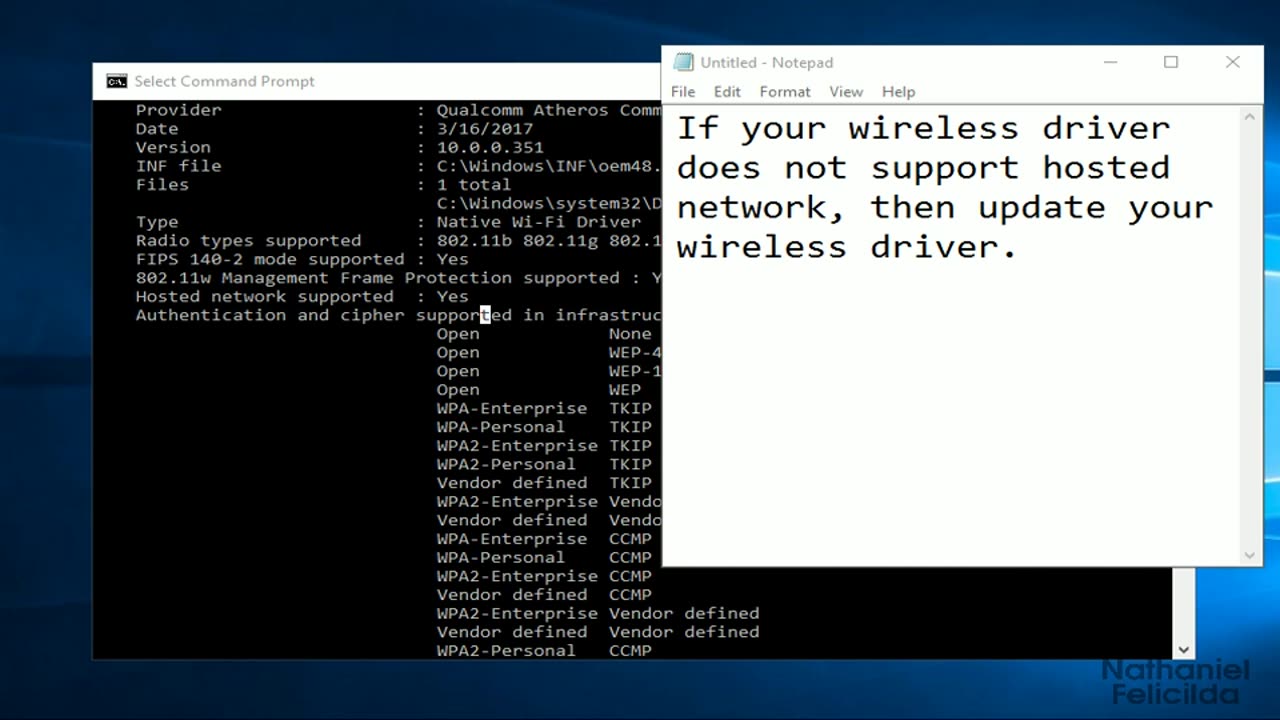The image size is (1280, 720).
Task: Click the date value 3/16/2017
Action: pyautogui.click(x=485, y=129)
